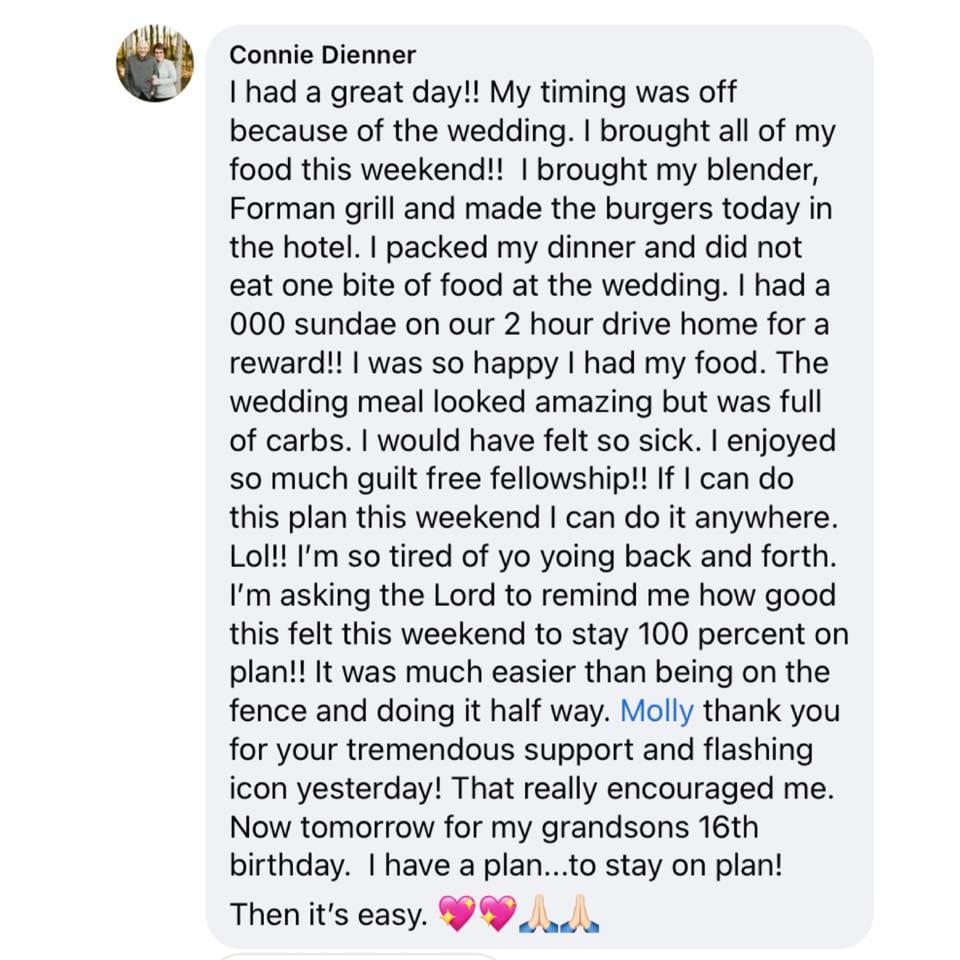Click the phrase "I had a great day!!"
960x960 pixels.
tap(354, 92)
